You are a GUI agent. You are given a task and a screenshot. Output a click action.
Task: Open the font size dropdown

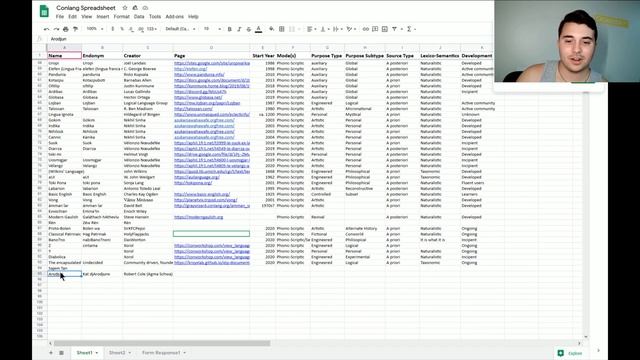pos(212,29)
